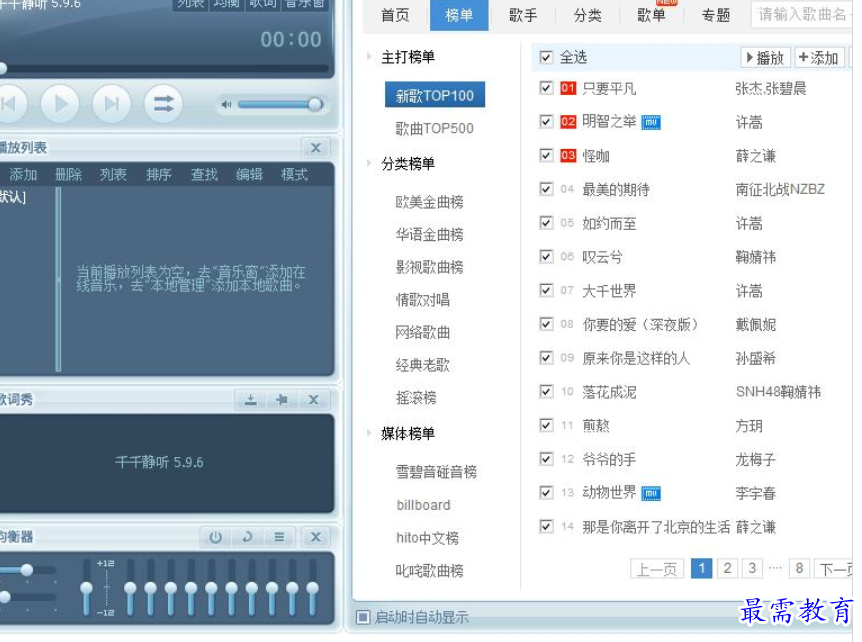Open the equalizer presets list icon
This screenshot has height=642, width=862.
pos(279,537)
